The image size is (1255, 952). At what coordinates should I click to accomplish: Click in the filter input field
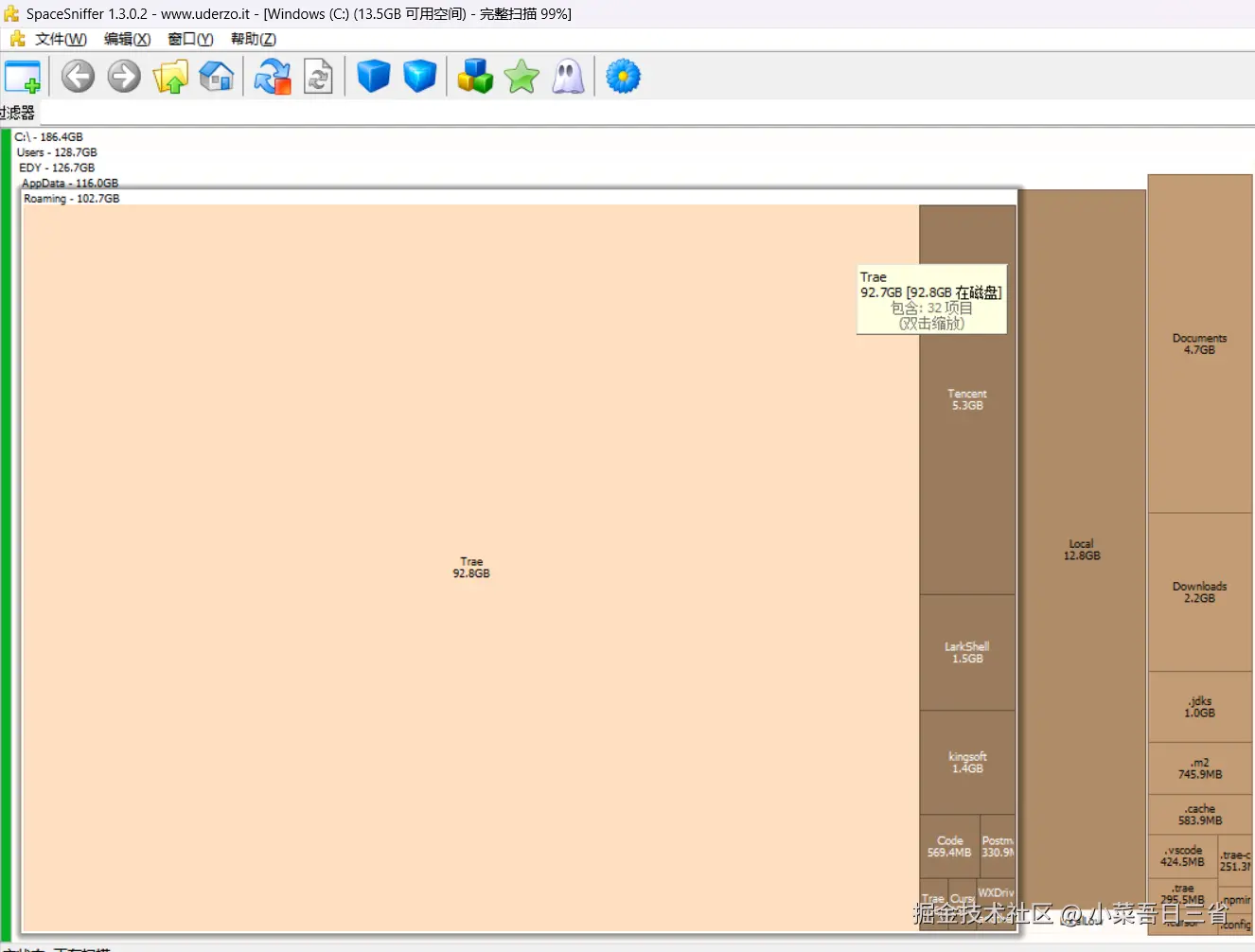pyautogui.click(x=644, y=113)
